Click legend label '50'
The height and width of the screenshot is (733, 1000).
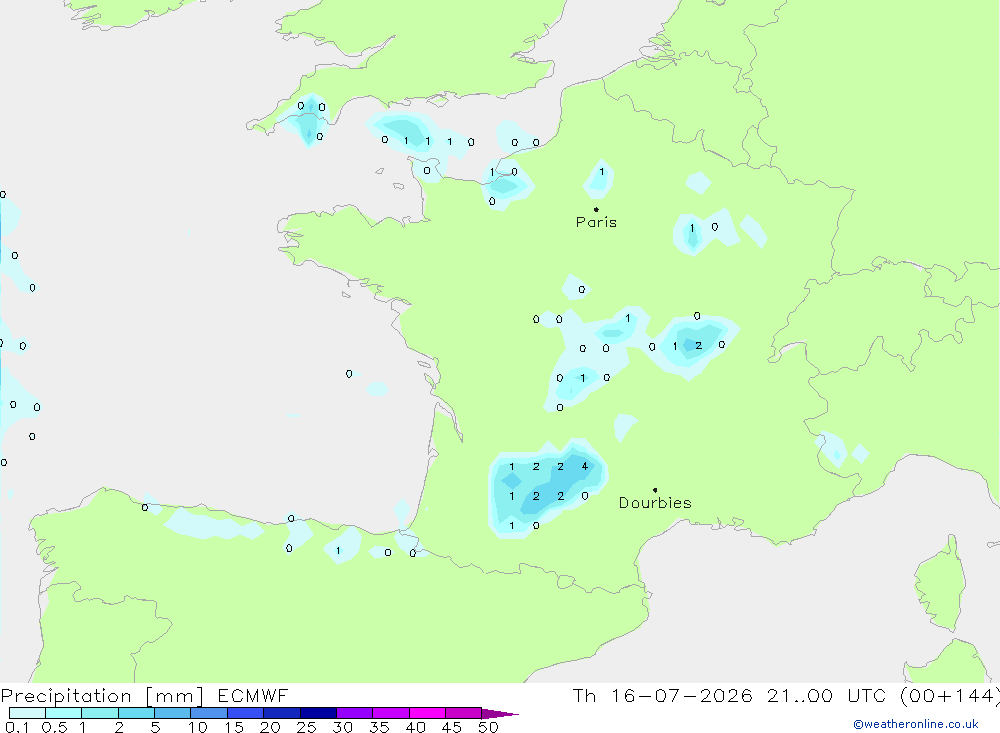coord(488,727)
